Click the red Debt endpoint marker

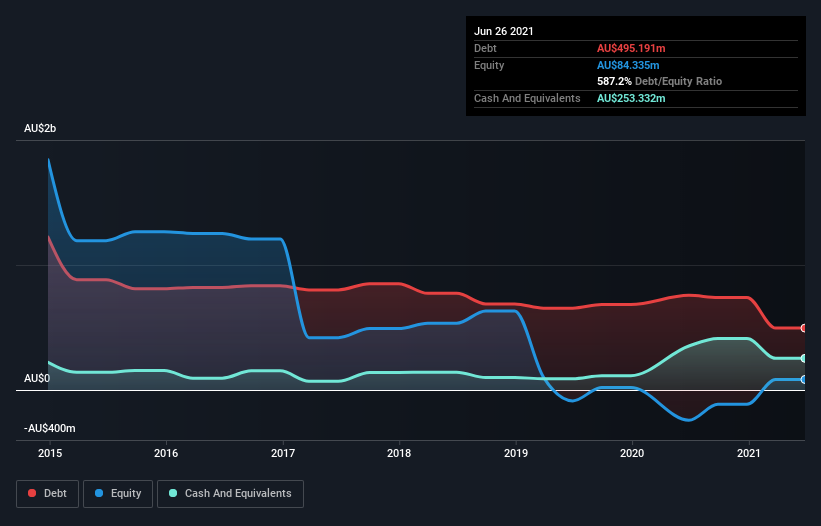804,328
